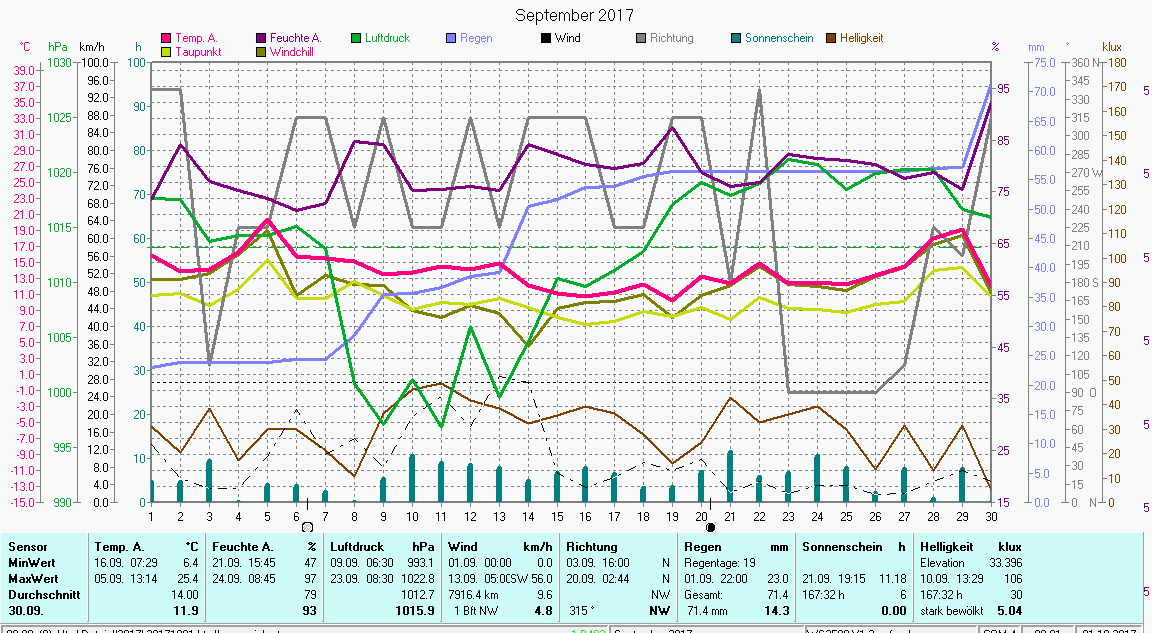The image size is (1152, 633).
Task: Click the black Wind legend square
Action: coord(546,39)
